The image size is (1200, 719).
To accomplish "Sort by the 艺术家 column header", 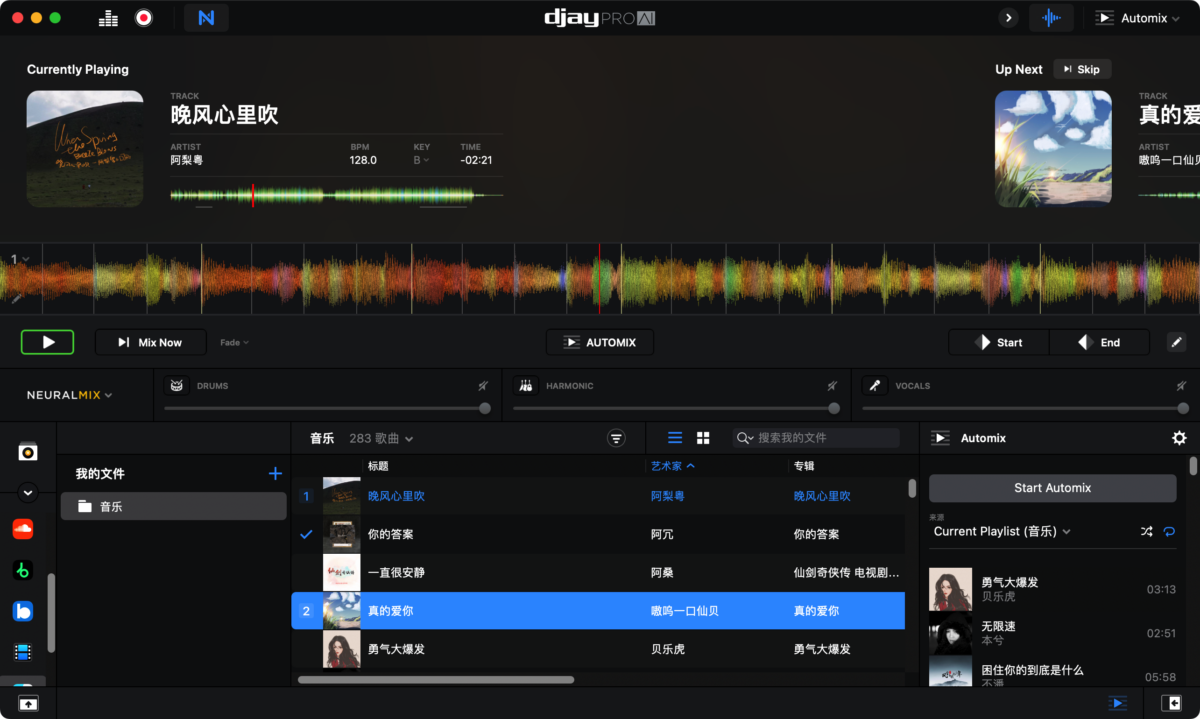I will click(673, 466).
